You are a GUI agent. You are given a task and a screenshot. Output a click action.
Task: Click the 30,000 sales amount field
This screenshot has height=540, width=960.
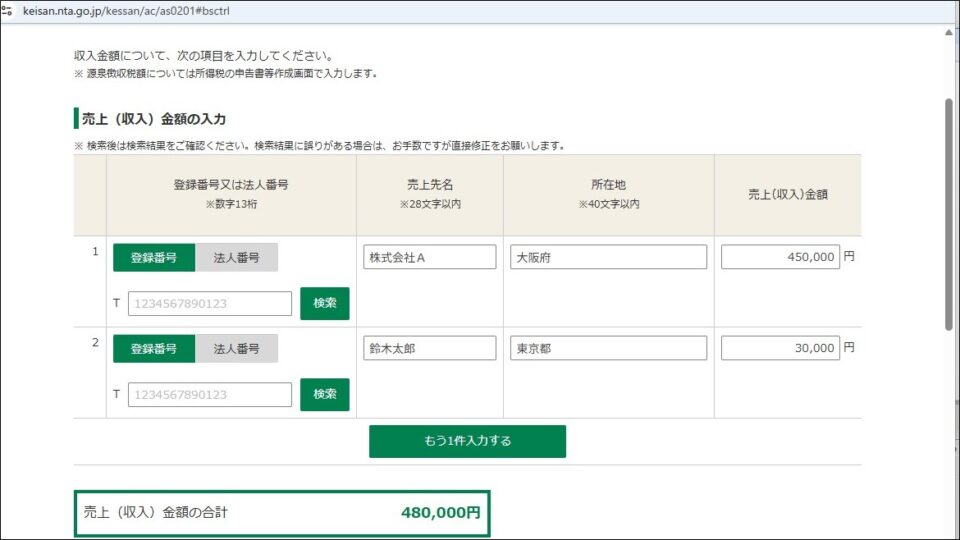780,348
